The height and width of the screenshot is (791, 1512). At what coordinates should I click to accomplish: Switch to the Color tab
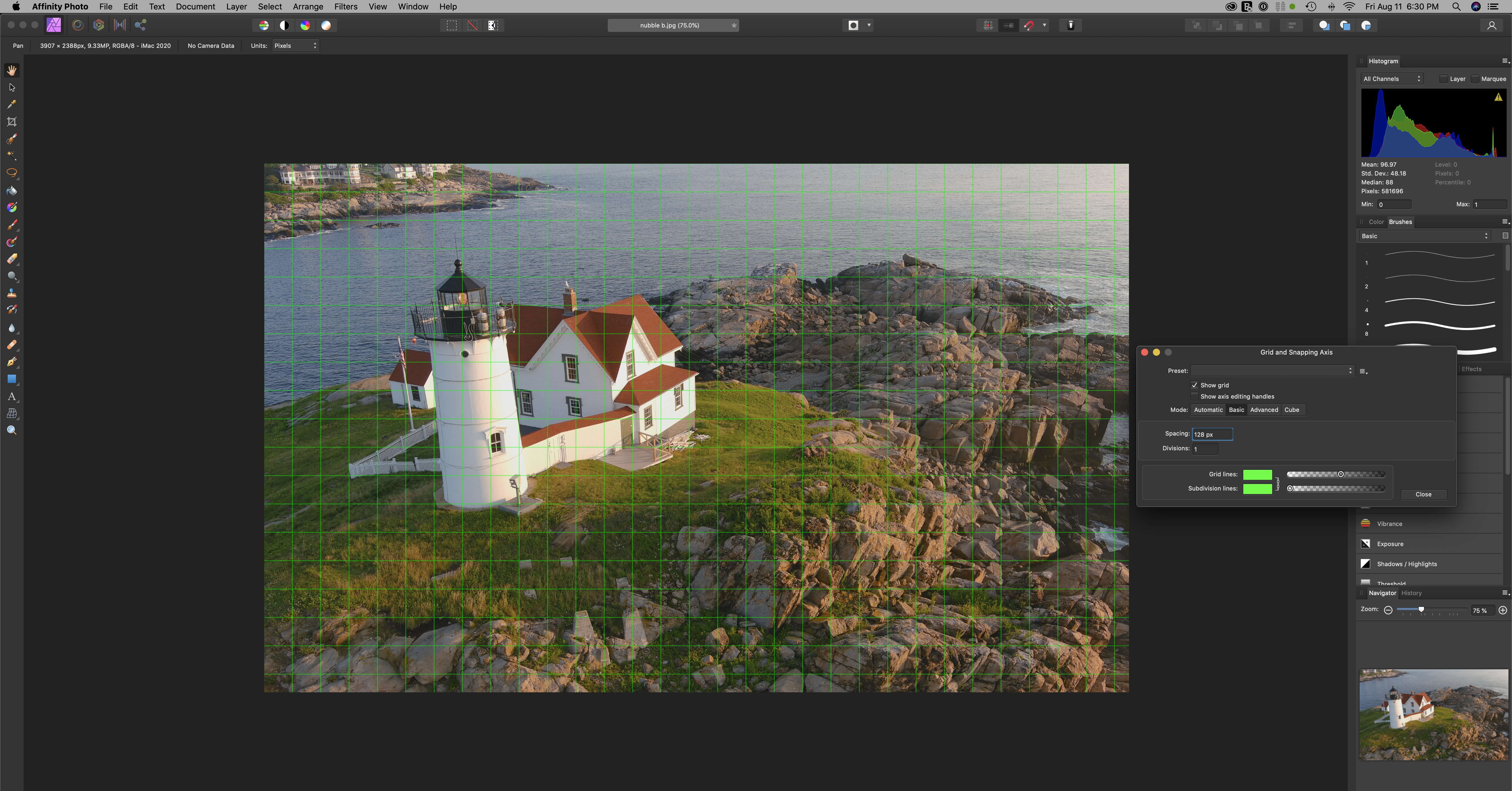point(1376,222)
